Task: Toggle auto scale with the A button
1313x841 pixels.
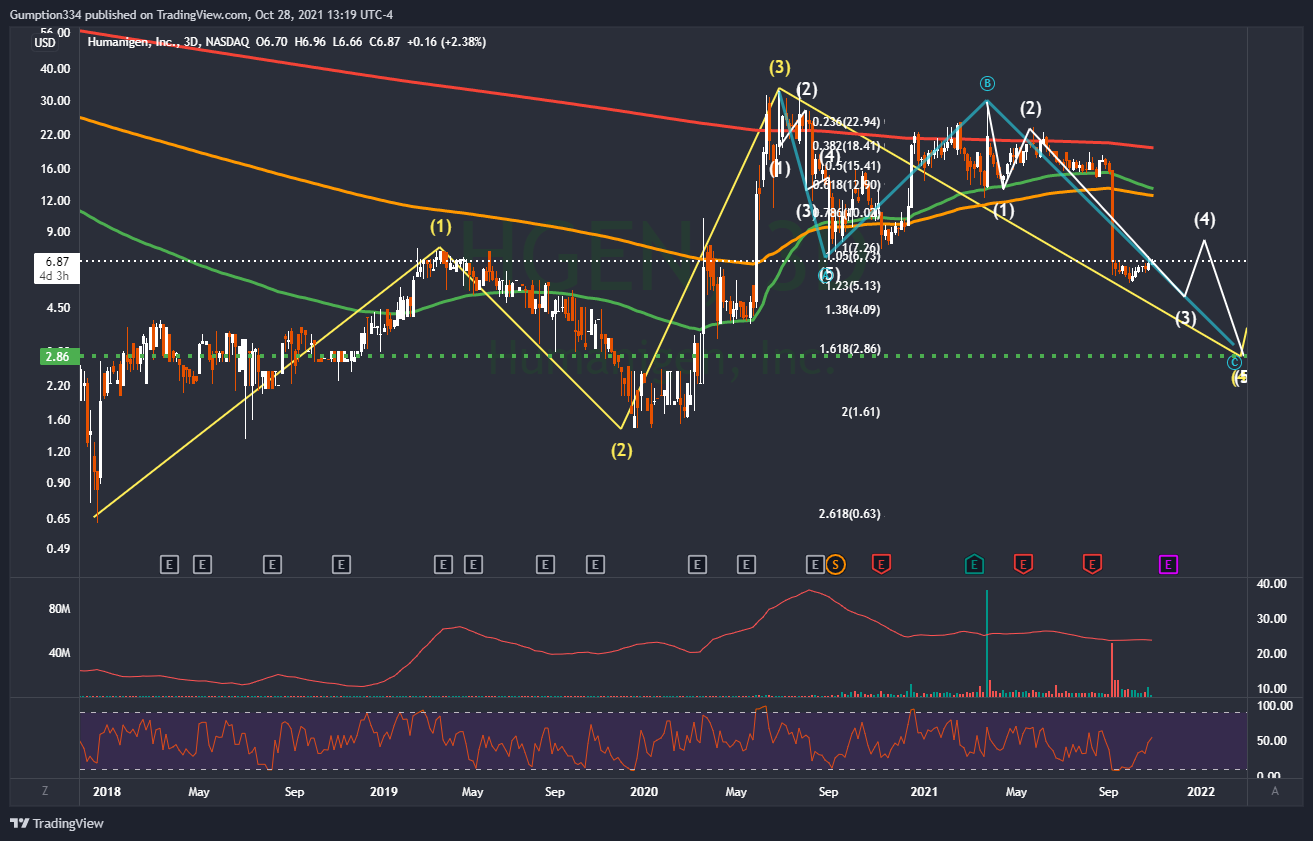Action: tap(1275, 791)
